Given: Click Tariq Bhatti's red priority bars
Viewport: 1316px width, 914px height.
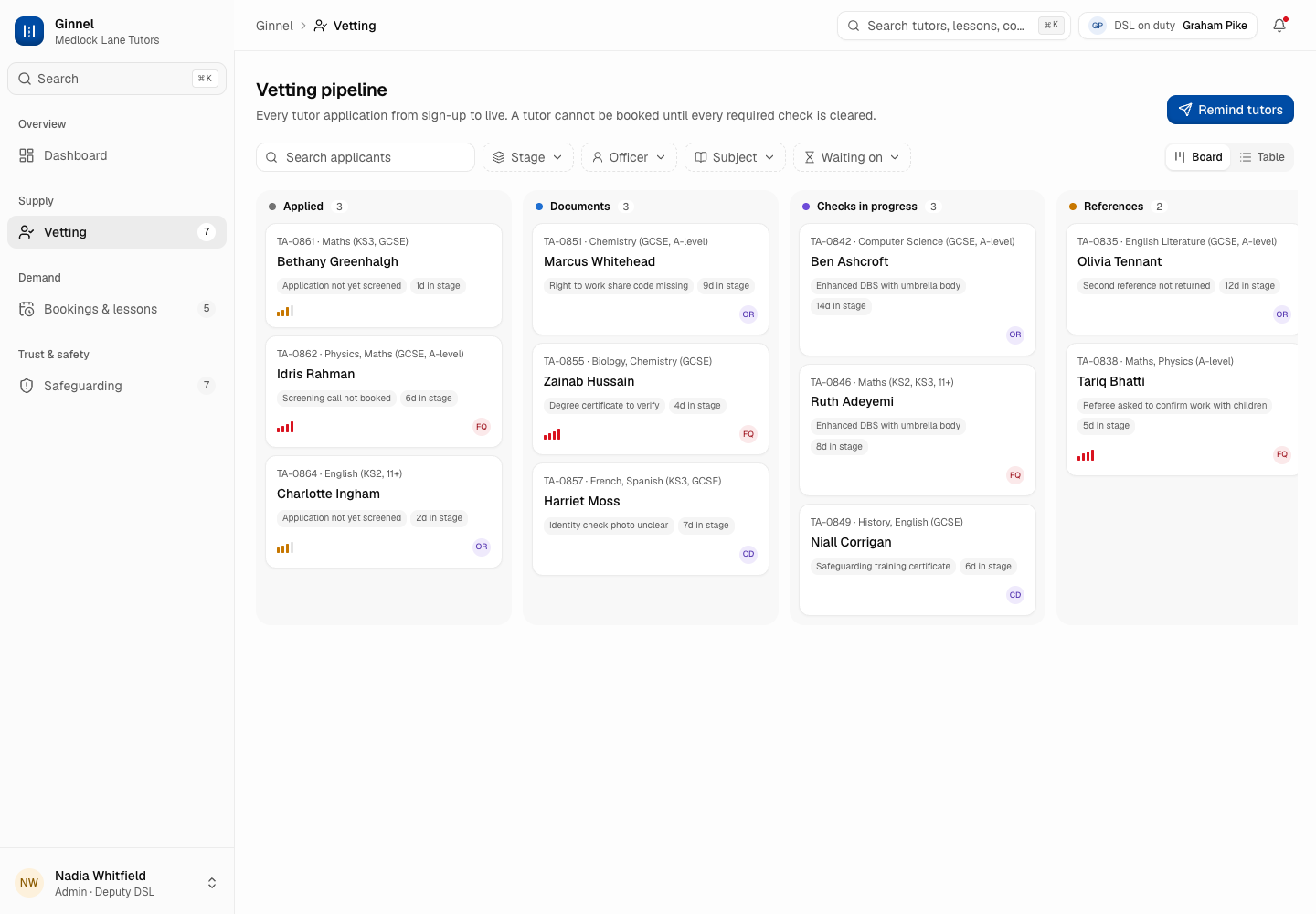Looking at the screenshot, I should coord(1086,455).
